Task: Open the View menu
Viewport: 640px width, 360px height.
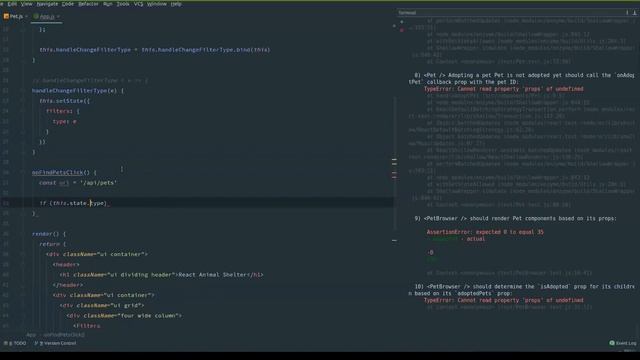Action: [27, 4]
